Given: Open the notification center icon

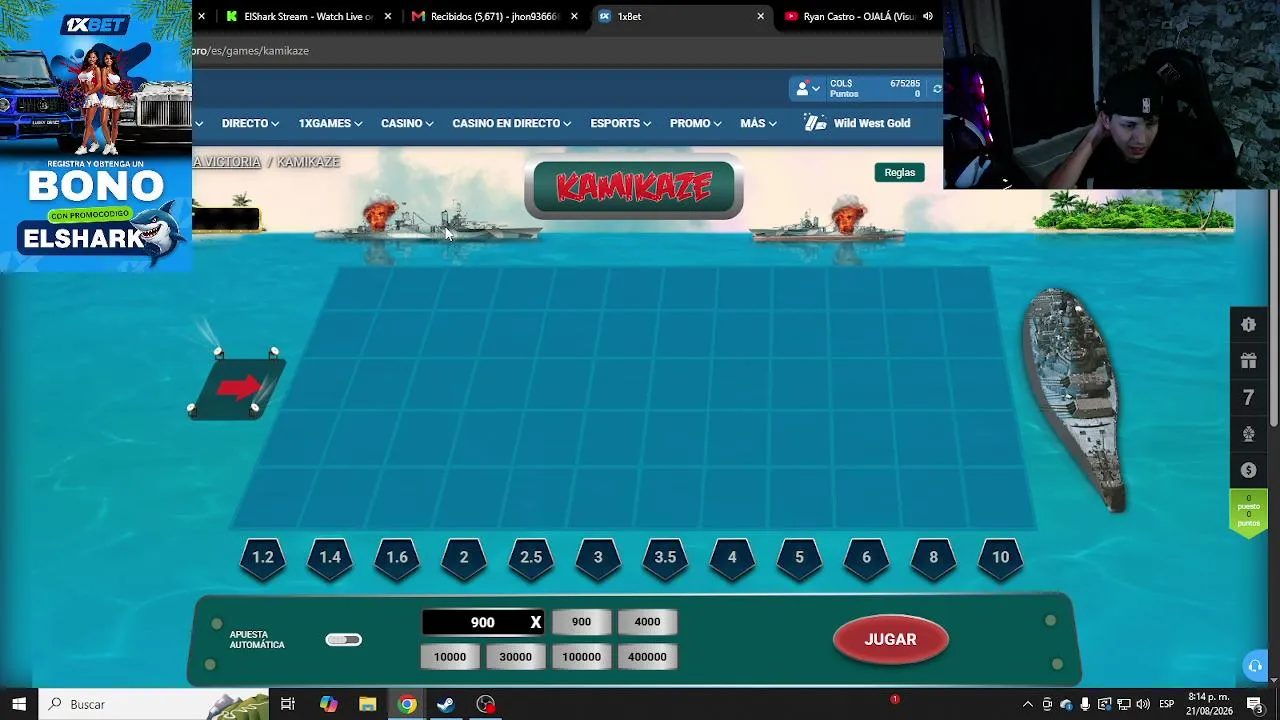Looking at the screenshot, I should tap(1255, 704).
